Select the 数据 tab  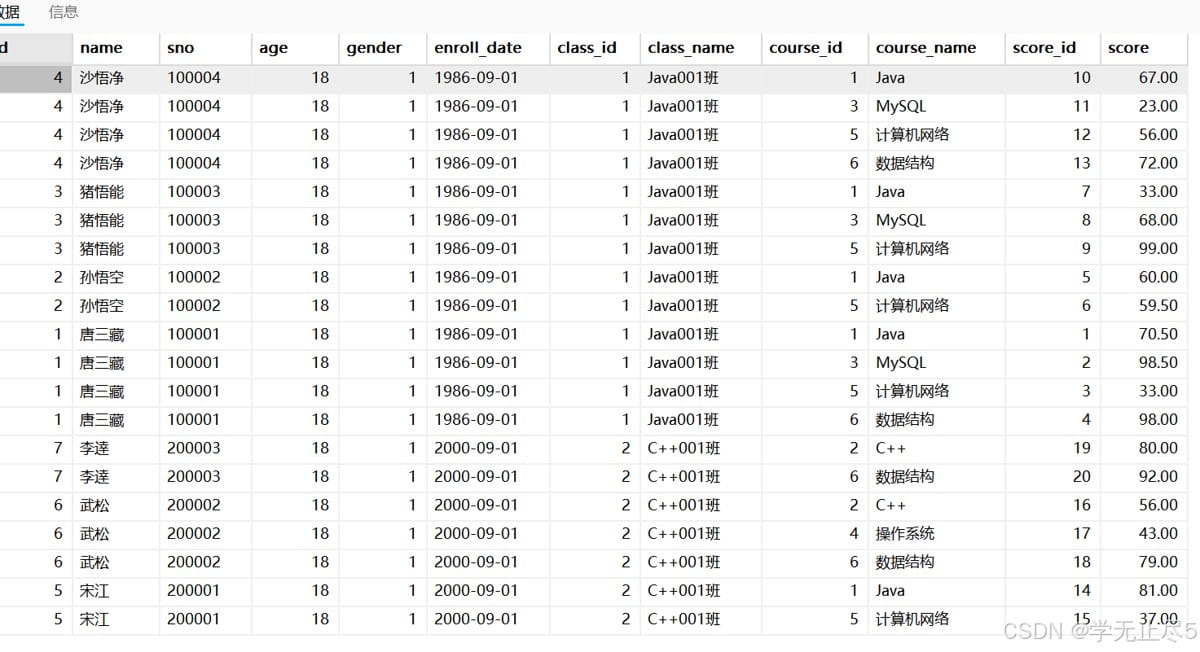[10, 12]
